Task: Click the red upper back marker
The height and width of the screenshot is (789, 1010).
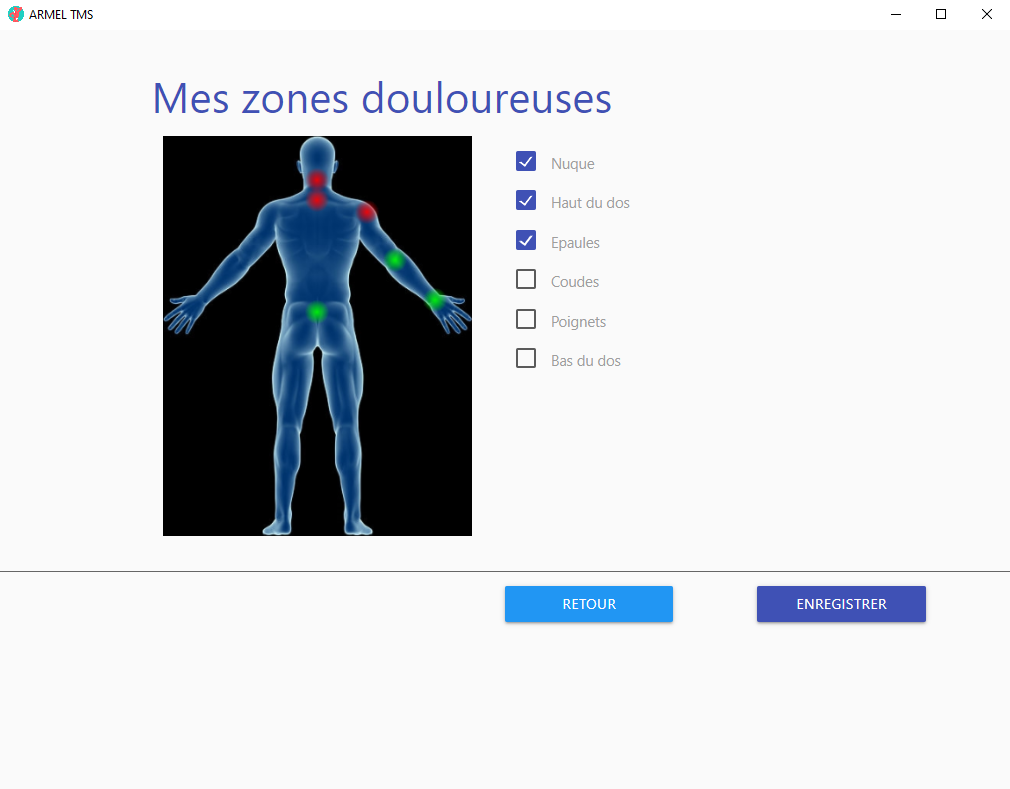Action: pos(316,200)
